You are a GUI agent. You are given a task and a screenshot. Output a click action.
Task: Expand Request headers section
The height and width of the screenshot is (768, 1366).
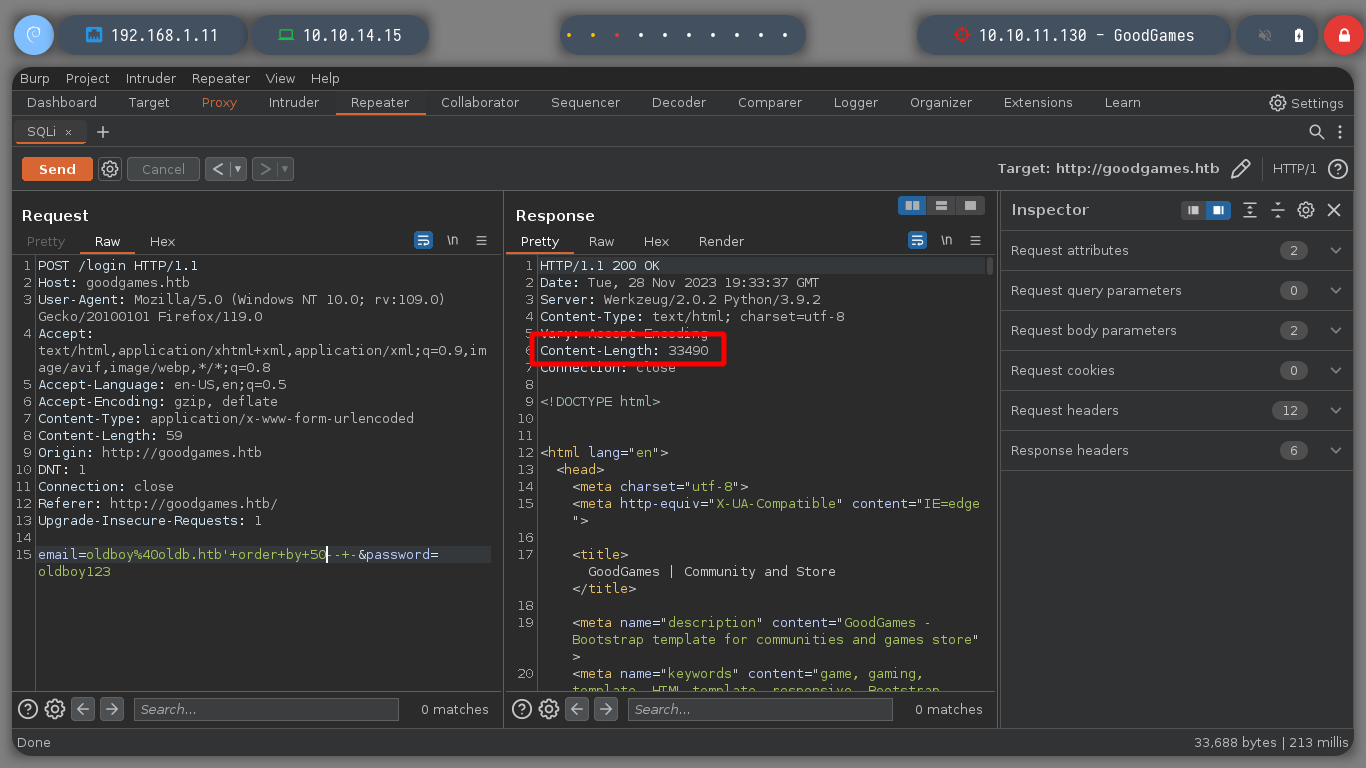pyautogui.click(x=1336, y=410)
